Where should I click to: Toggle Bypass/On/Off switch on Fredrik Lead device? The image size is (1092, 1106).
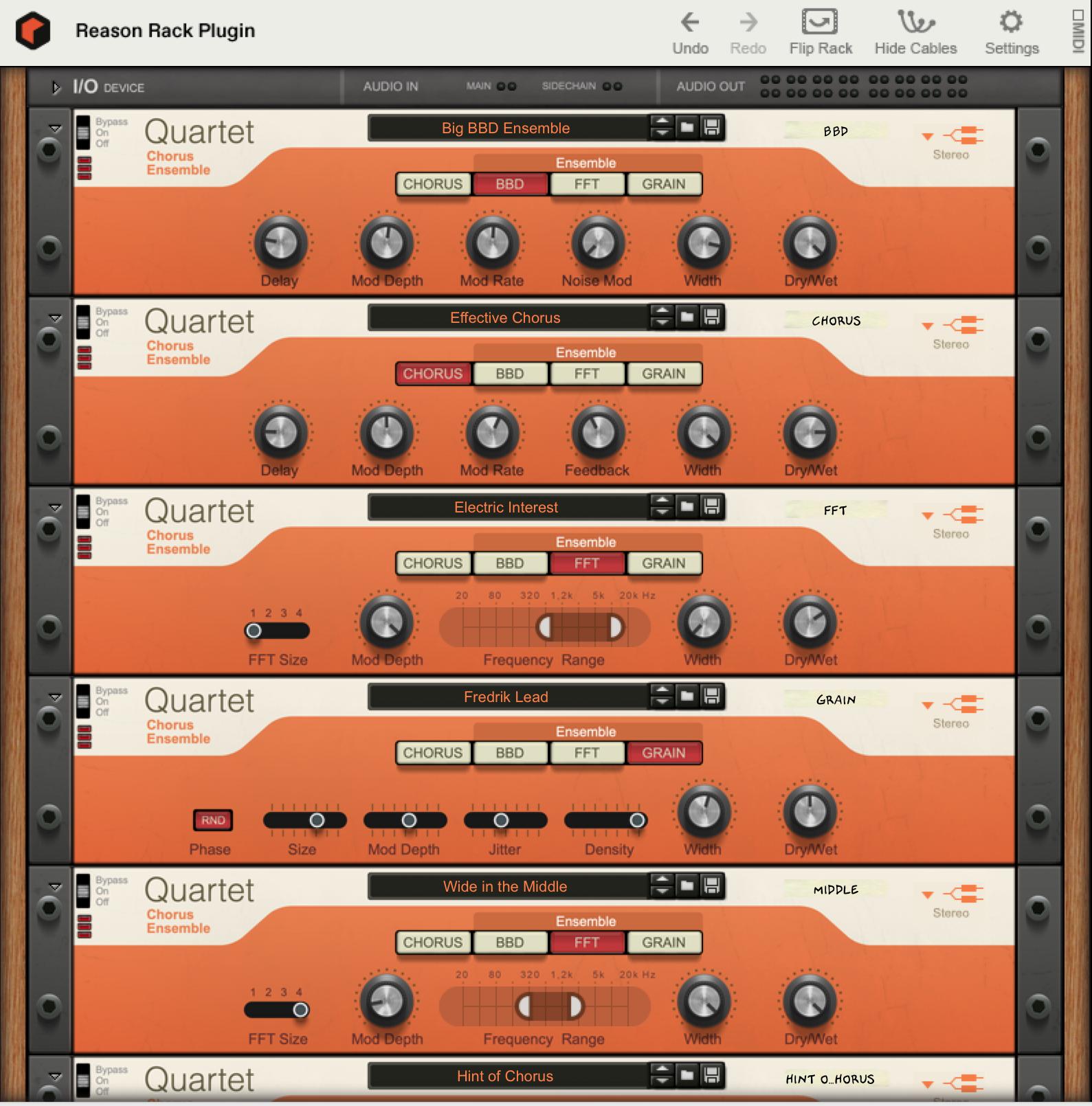[82, 701]
